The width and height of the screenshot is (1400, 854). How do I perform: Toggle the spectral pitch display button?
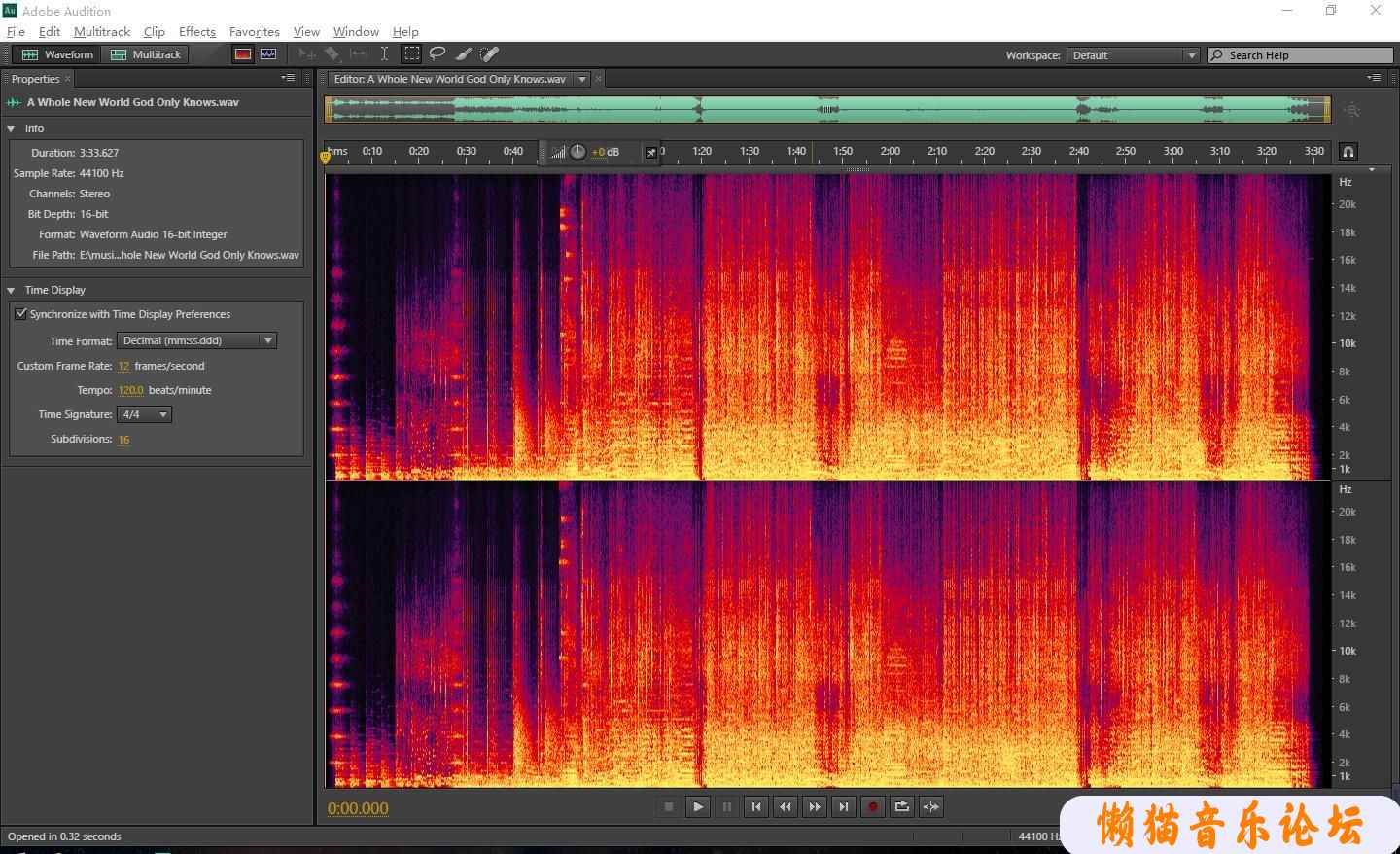(x=268, y=54)
